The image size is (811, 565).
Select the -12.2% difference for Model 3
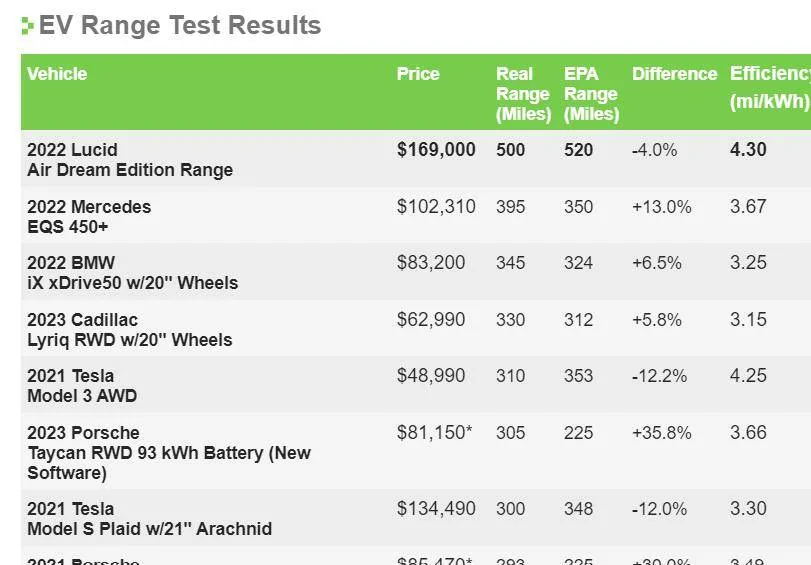[x=659, y=376]
